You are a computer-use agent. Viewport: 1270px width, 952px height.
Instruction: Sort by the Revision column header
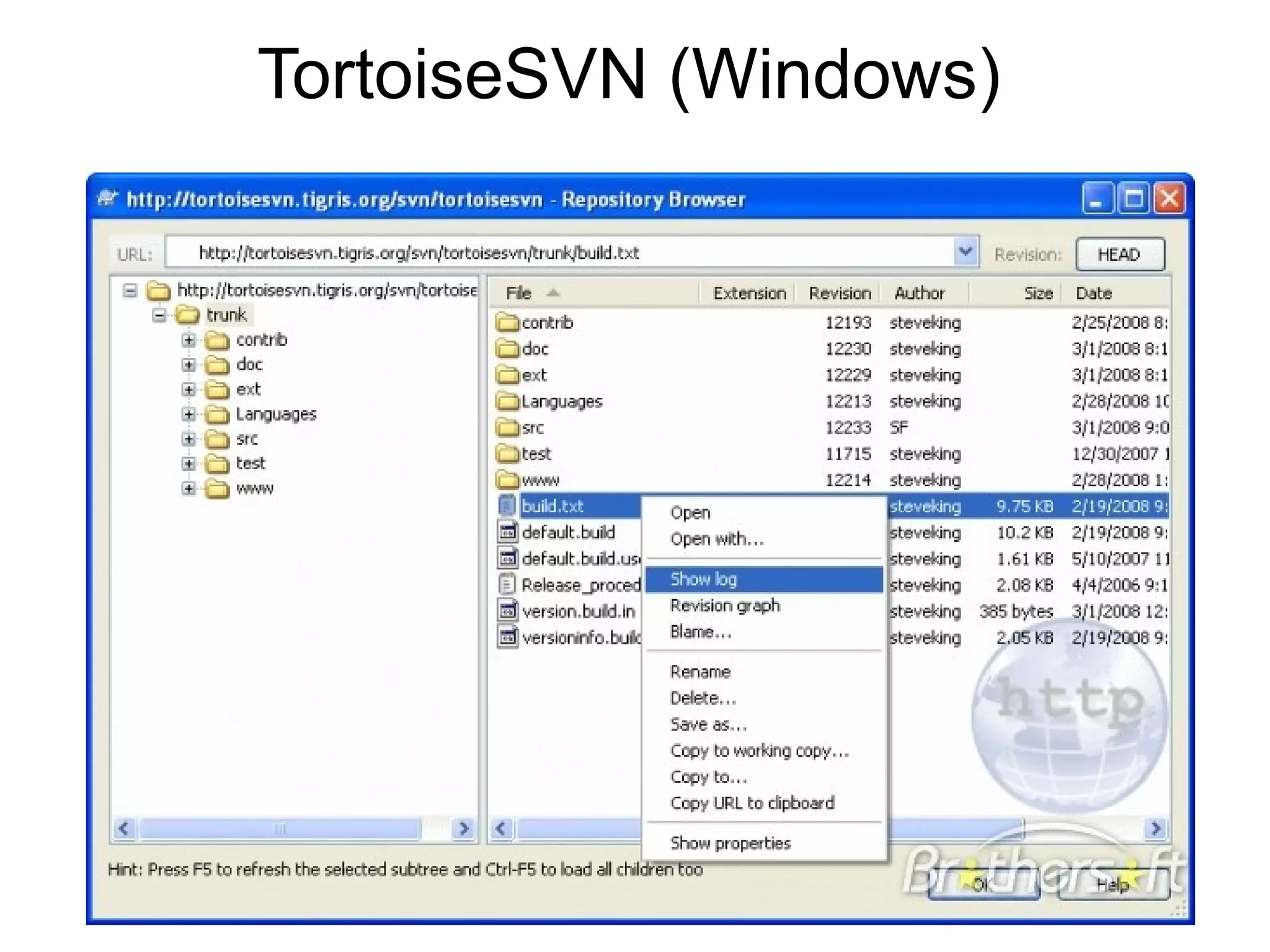[839, 293]
